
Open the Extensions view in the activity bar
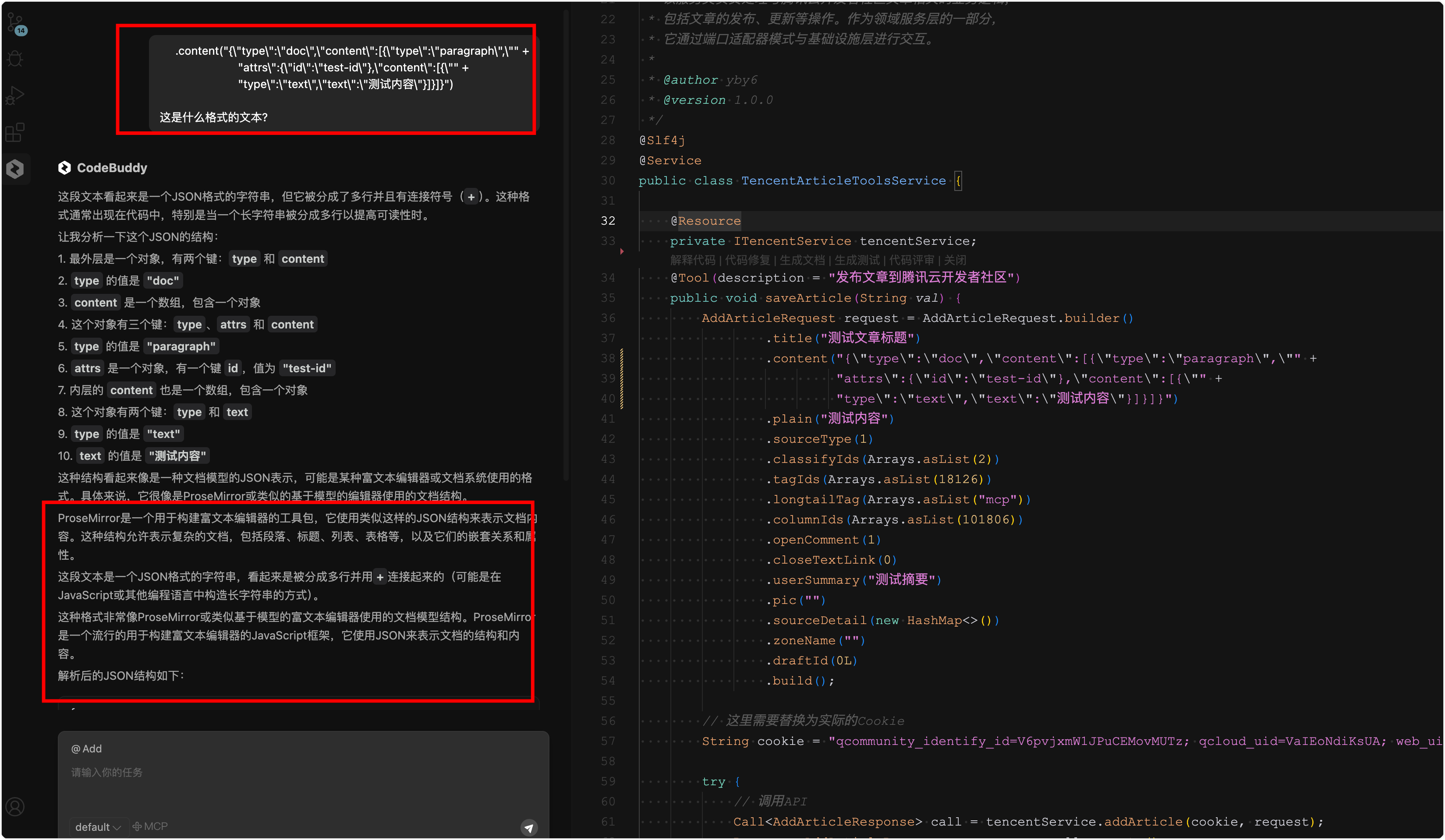pos(15,132)
